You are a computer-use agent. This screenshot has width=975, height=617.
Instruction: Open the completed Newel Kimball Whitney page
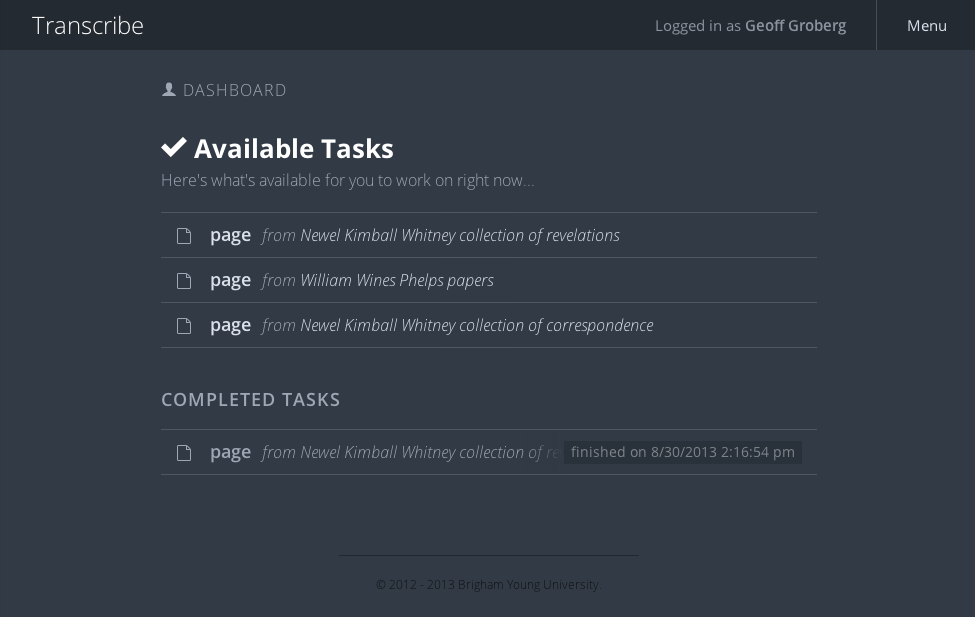(489, 452)
